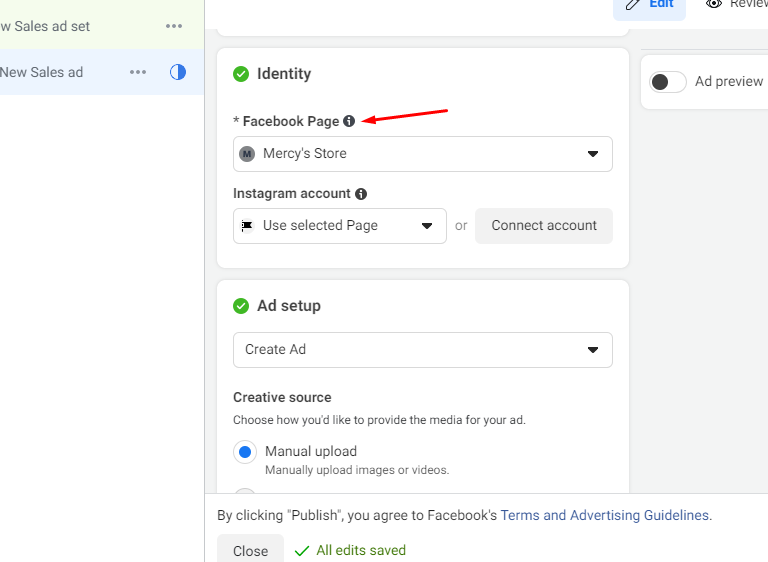Click the Close button

coord(250,550)
